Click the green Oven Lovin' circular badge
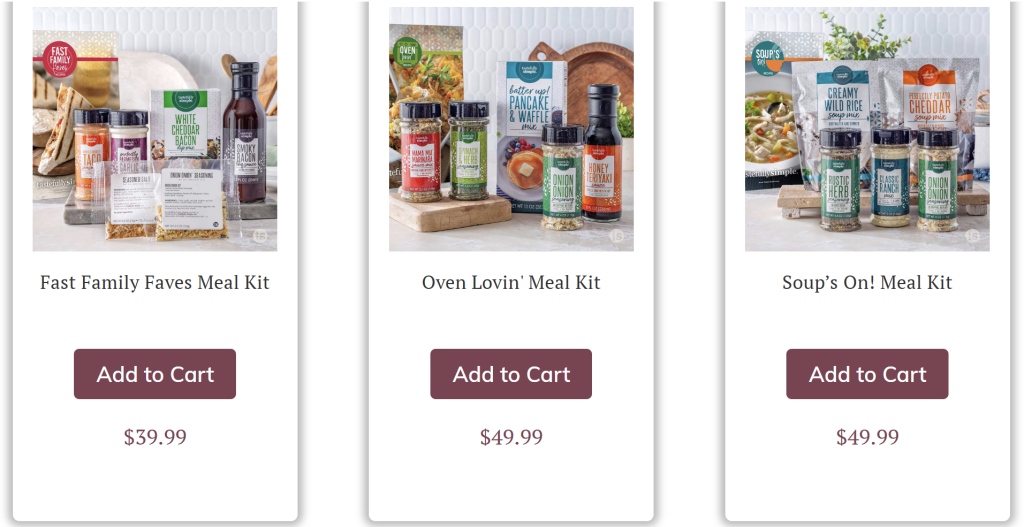The width and height of the screenshot is (1024, 527). tap(407, 52)
